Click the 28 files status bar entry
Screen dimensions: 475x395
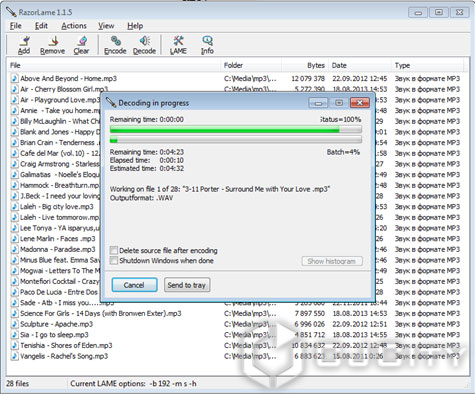[x=18, y=384]
